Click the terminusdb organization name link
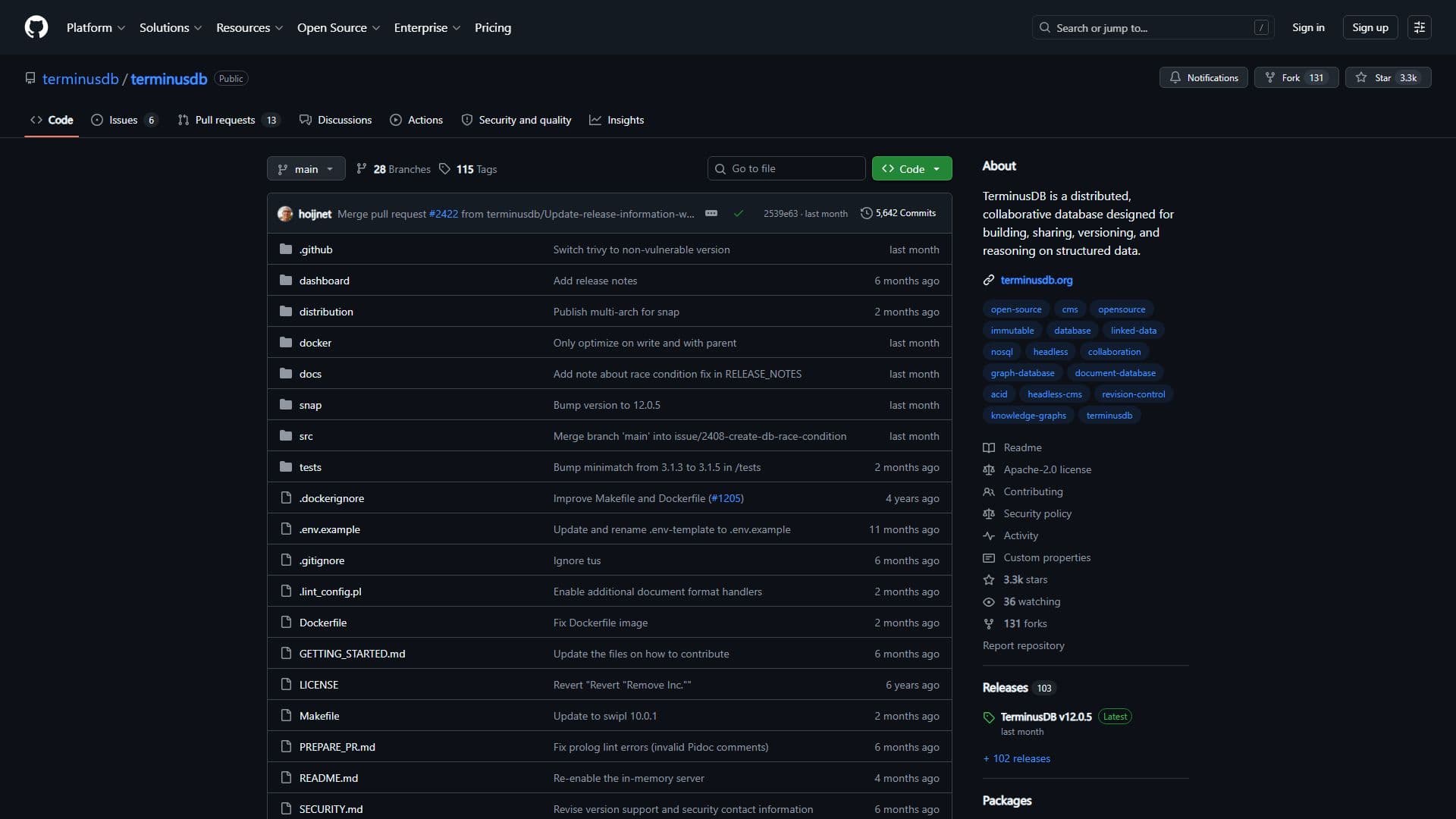Viewport: 1456px width, 819px height. click(x=80, y=79)
